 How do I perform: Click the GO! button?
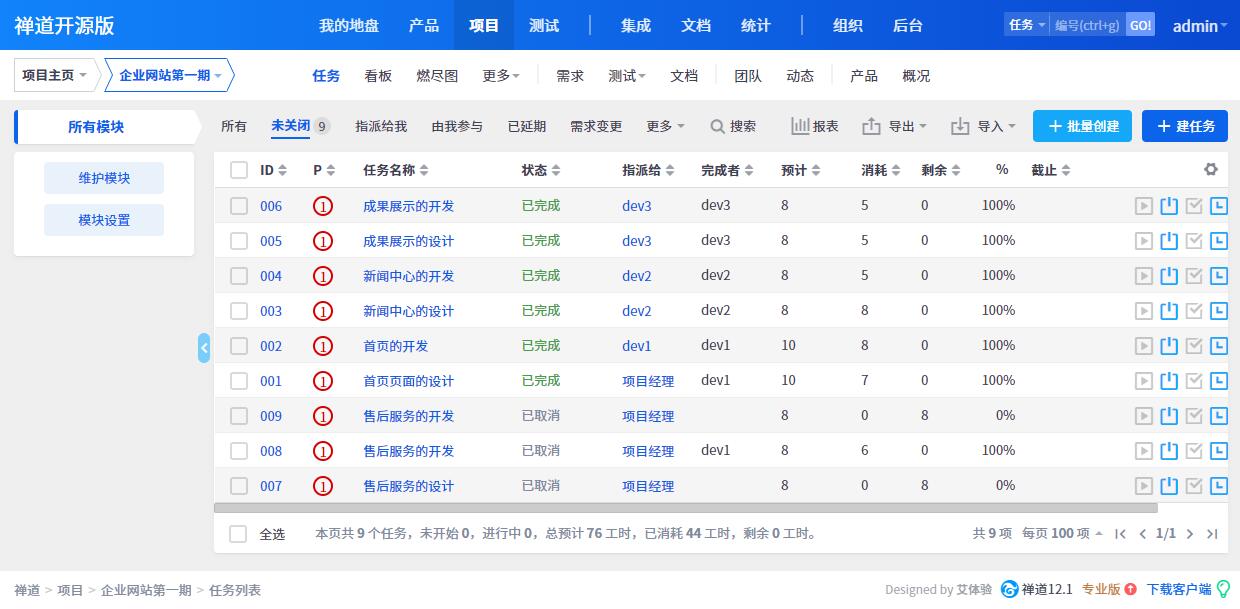tap(1140, 25)
